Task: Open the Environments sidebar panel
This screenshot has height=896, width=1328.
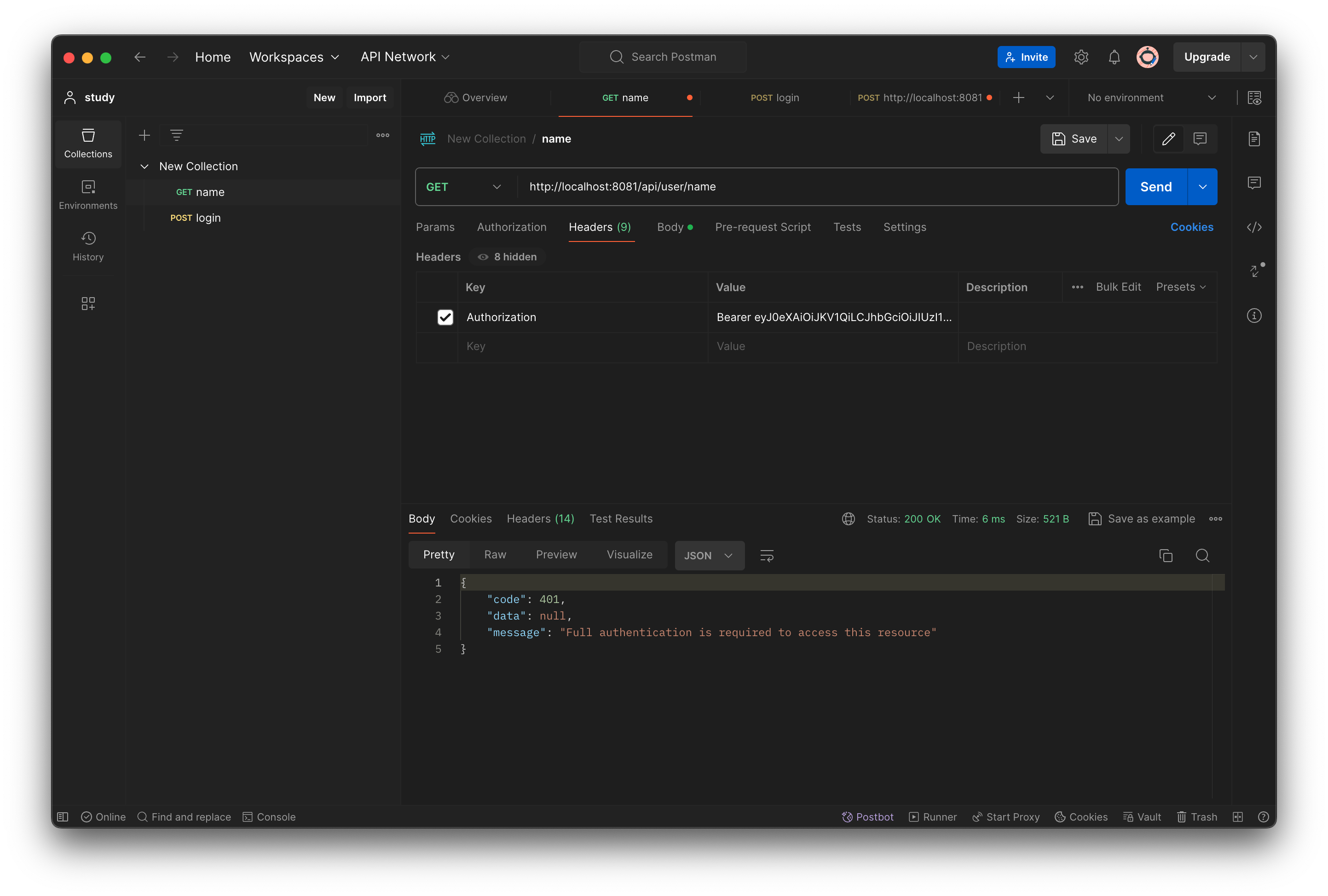Action: point(88,195)
